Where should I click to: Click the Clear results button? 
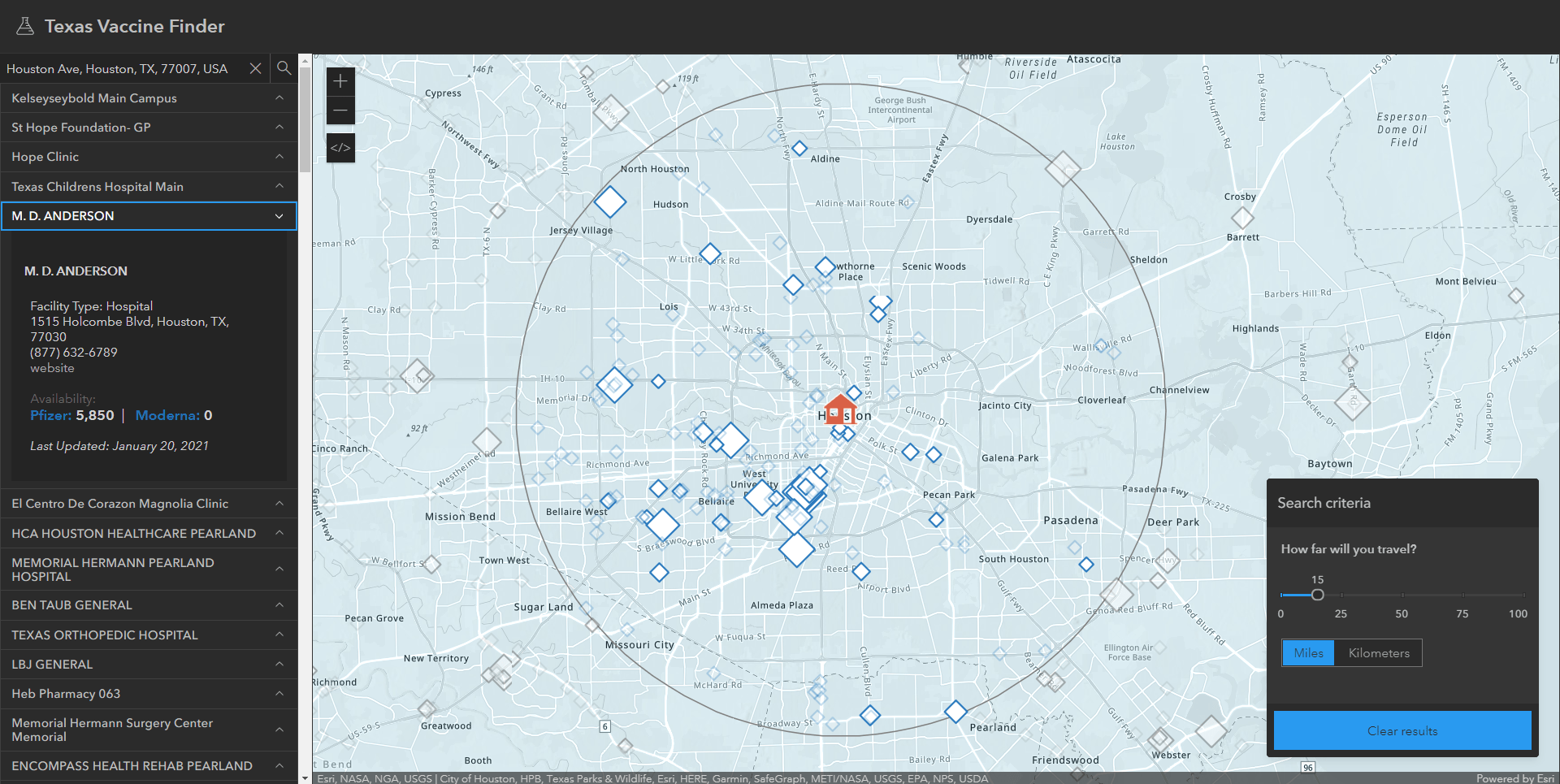[1402, 730]
